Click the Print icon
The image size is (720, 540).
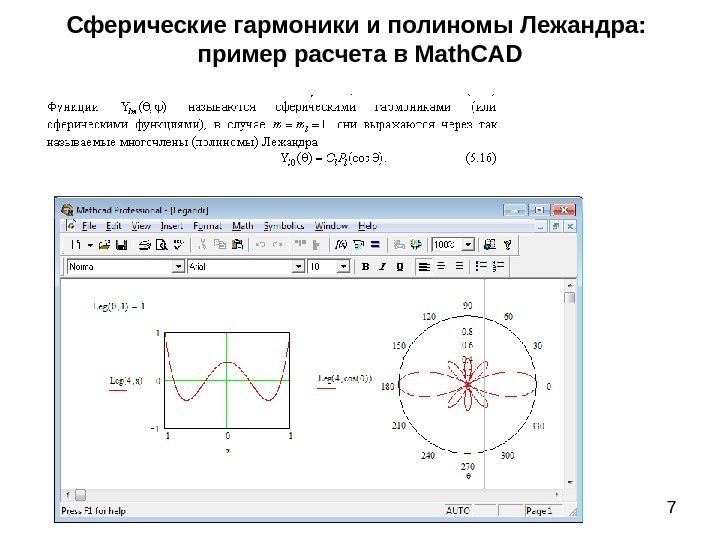click(145, 245)
